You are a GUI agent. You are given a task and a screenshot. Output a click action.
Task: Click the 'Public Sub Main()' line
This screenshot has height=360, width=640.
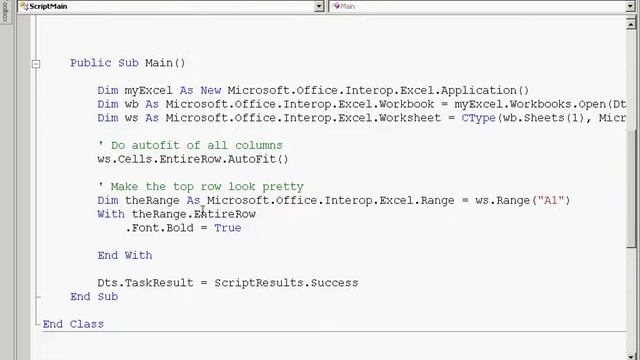(128, 63)
